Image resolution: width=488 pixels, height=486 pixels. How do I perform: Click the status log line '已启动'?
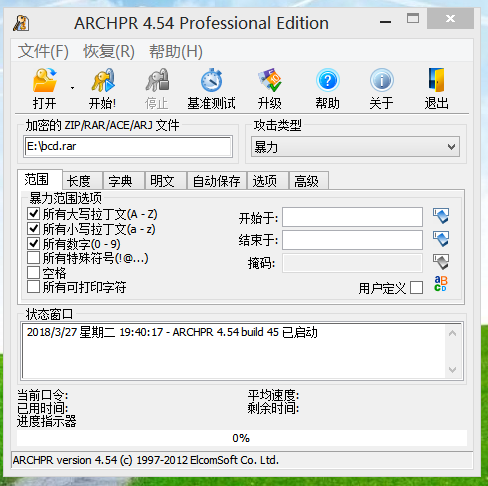tap(172, 332)
